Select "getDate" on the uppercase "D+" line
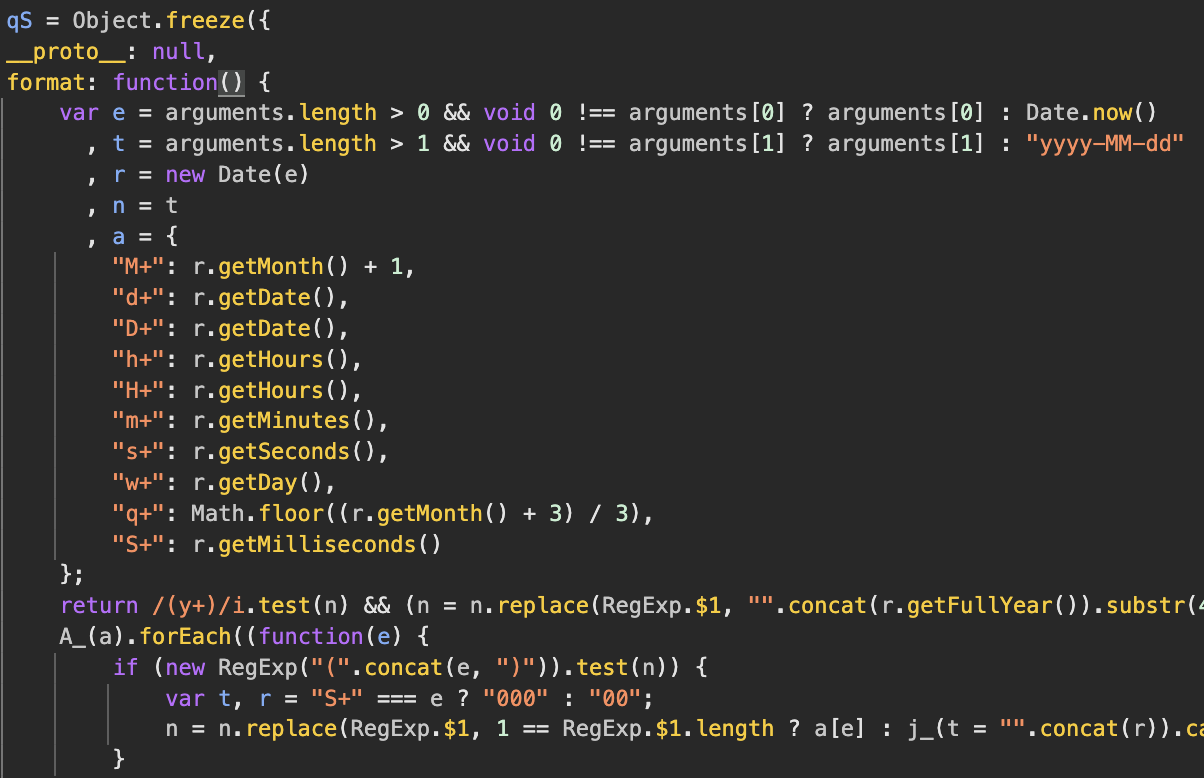The height and width of the screenshot is (778, 1204). [x=265, y=329]
